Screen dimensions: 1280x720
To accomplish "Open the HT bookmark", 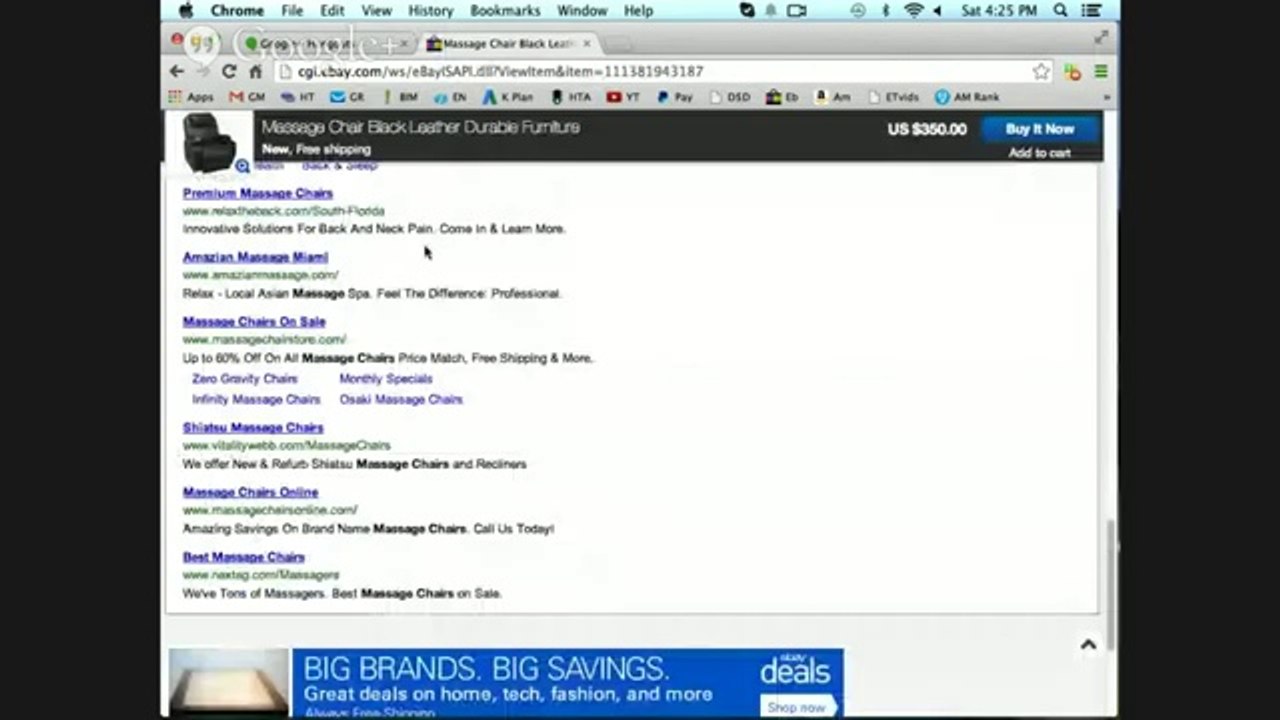I will tap(298, 97).
